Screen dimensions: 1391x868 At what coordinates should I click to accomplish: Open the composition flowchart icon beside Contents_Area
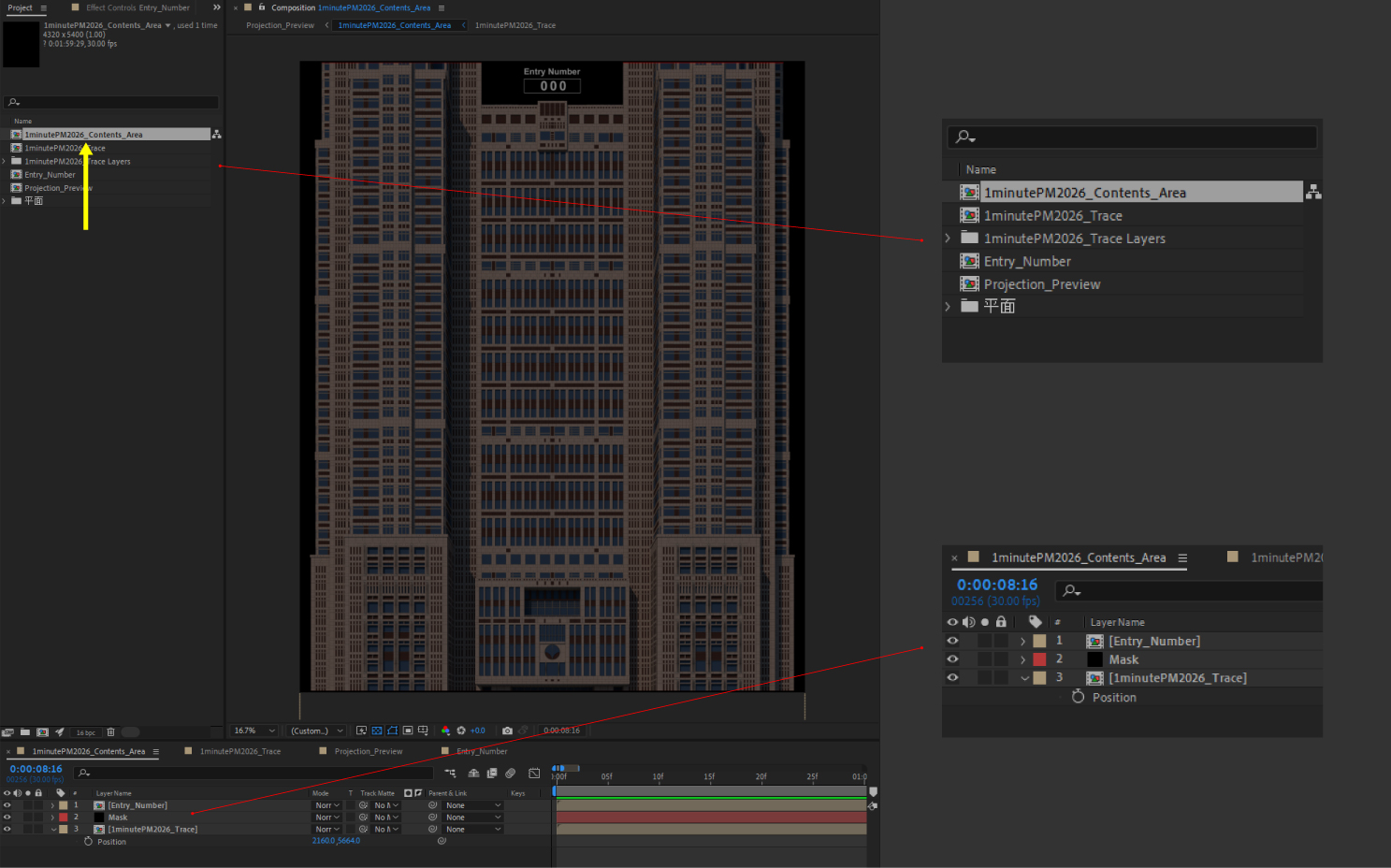pyautogui.click(x=216, y=135)
